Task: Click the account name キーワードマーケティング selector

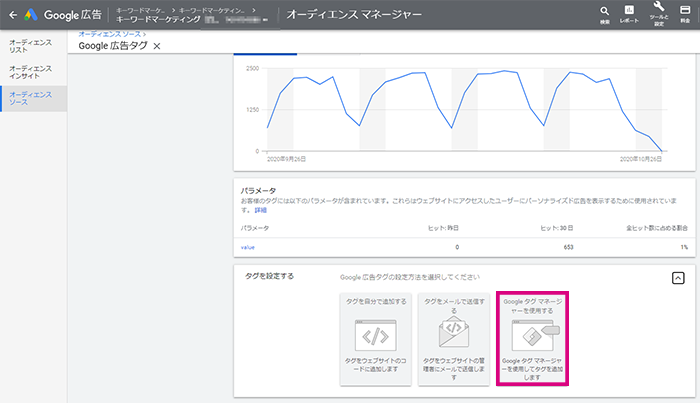Action: point(158,20)
